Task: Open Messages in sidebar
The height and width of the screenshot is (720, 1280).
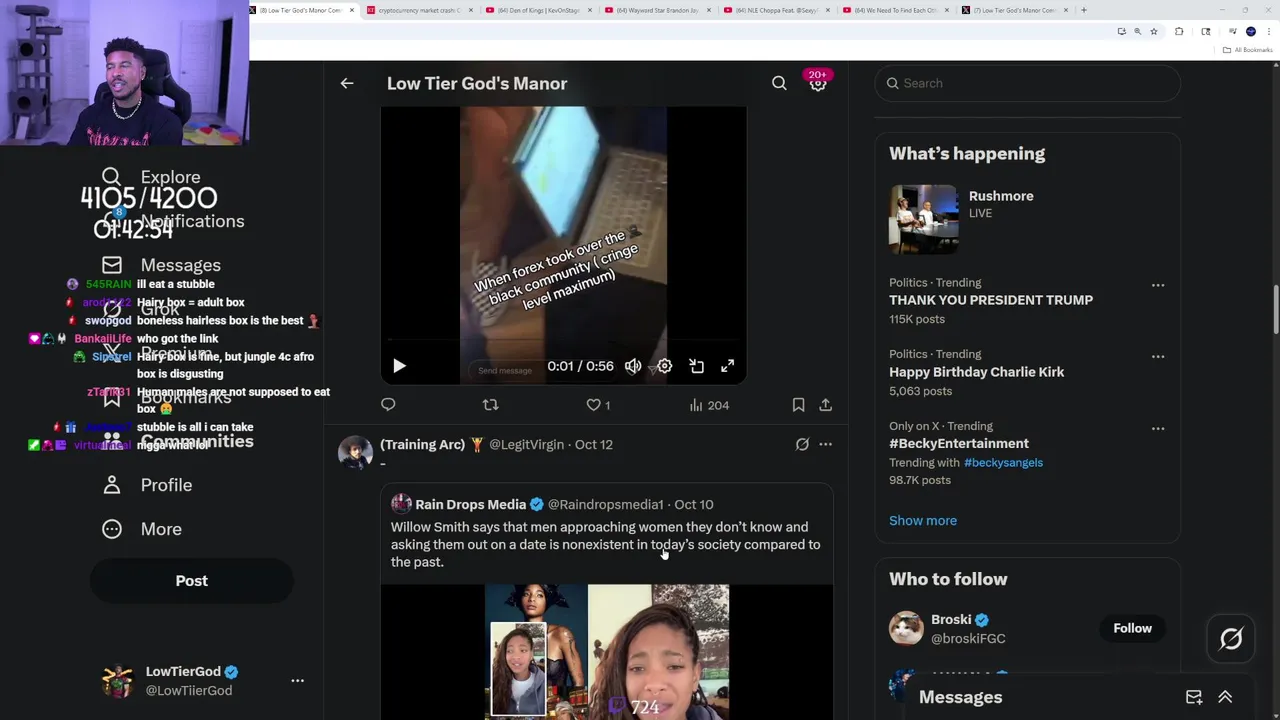Action: (x=160, y=265)
